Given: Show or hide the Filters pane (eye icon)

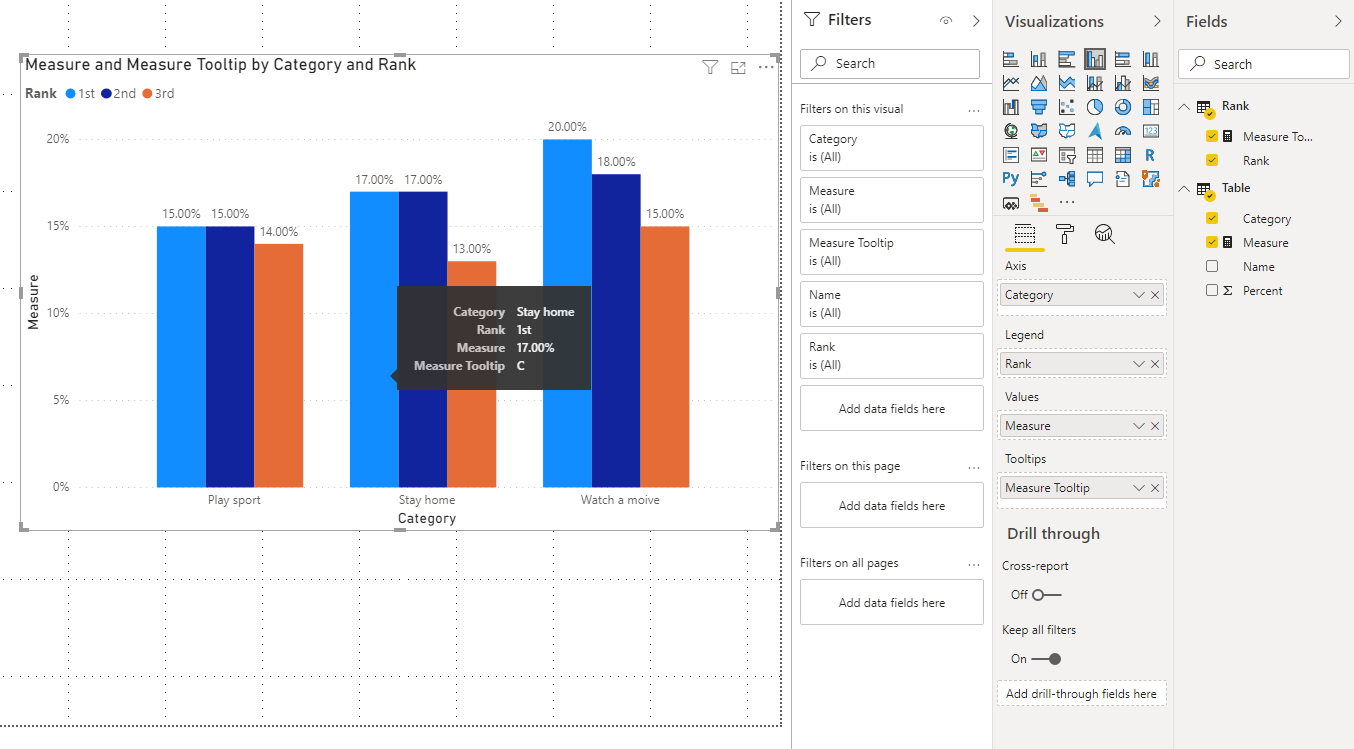Looking at the screenshot, I should 946,21.
